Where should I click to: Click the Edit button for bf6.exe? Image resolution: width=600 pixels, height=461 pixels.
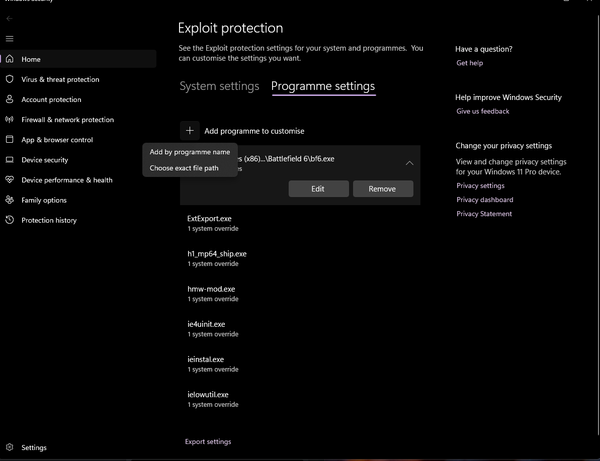coord(318,188)
